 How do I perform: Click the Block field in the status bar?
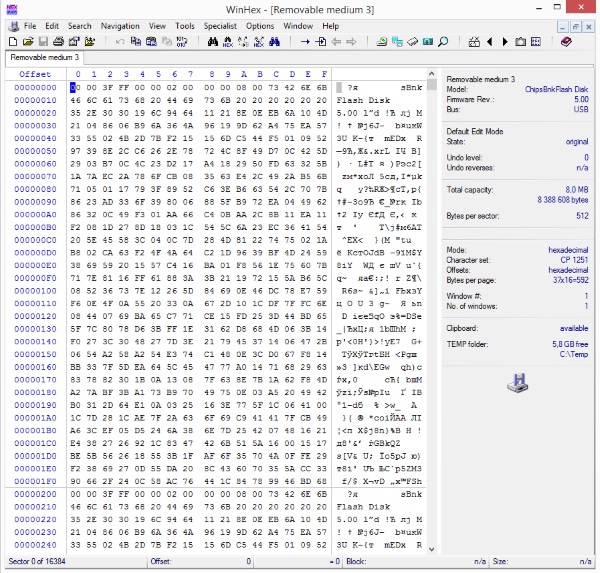(416, 562)
